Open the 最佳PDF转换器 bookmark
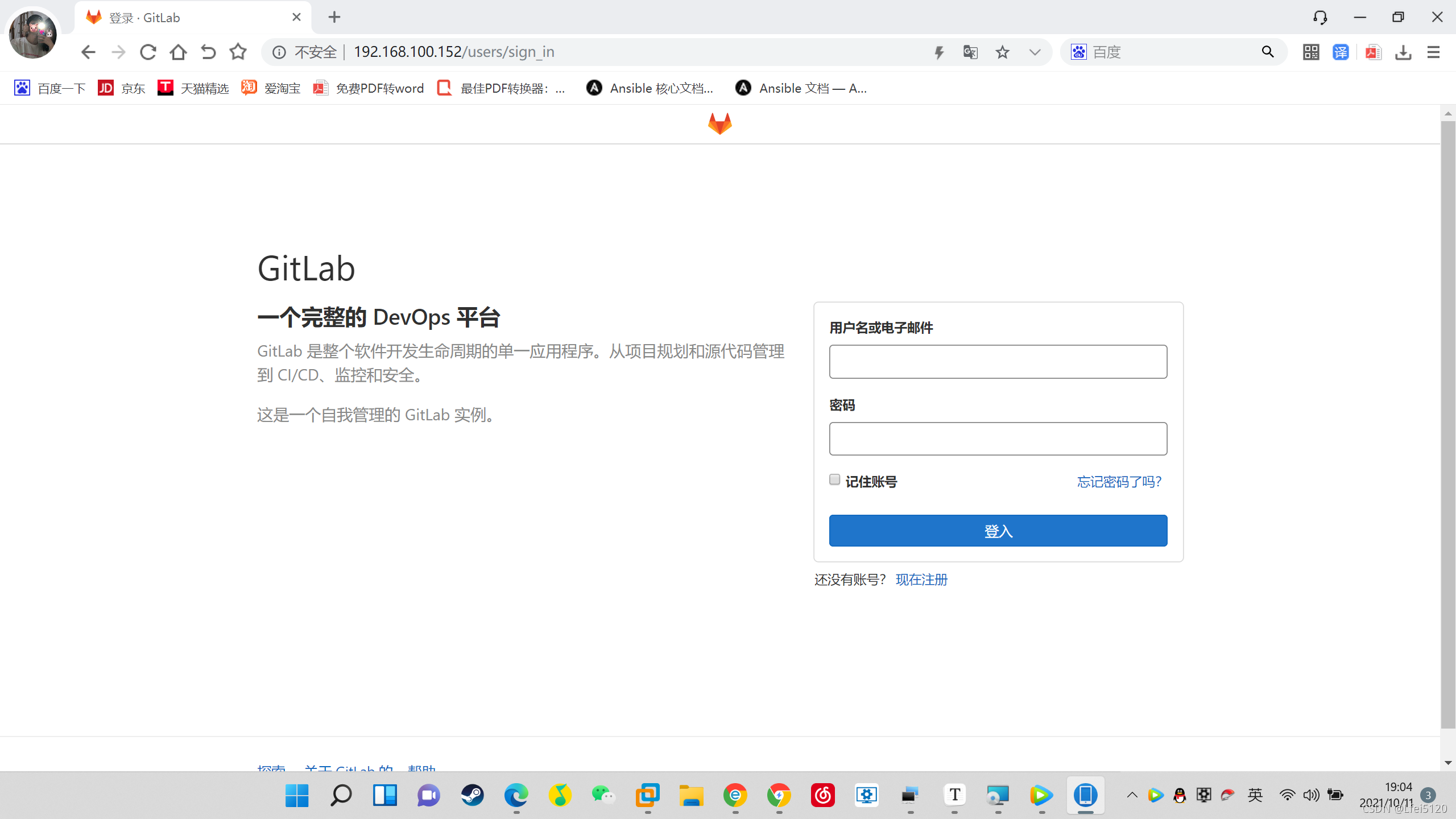Screen dimensions: 1456x819 click(x=501, y=88)
